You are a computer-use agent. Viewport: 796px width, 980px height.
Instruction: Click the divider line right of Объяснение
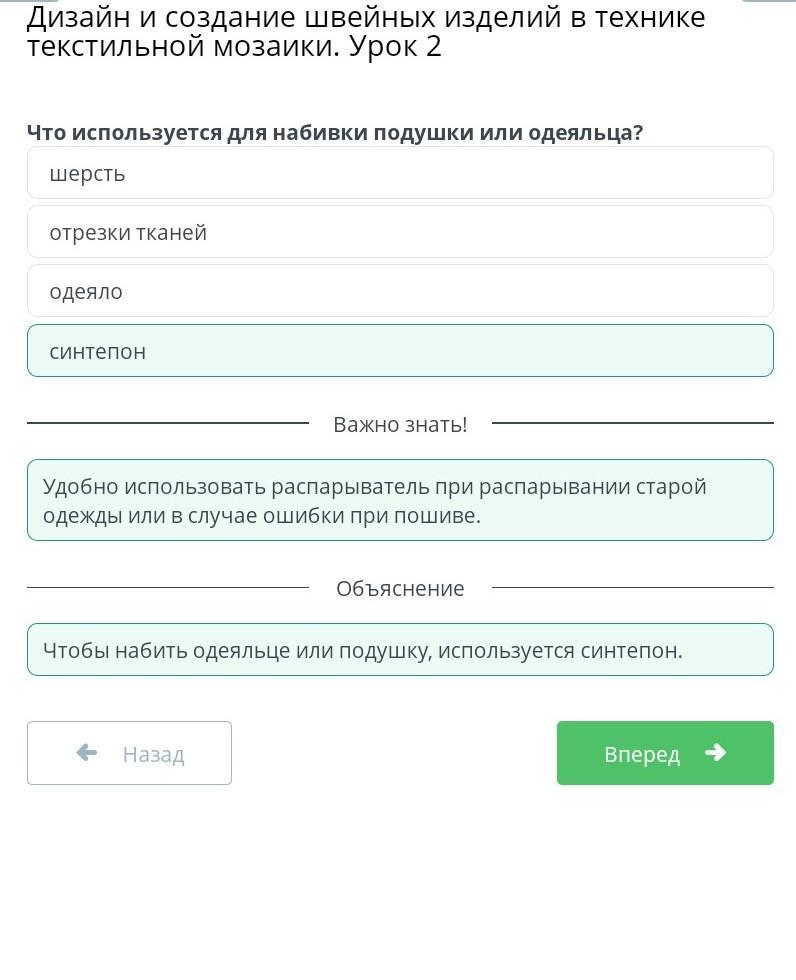(633, 588)
